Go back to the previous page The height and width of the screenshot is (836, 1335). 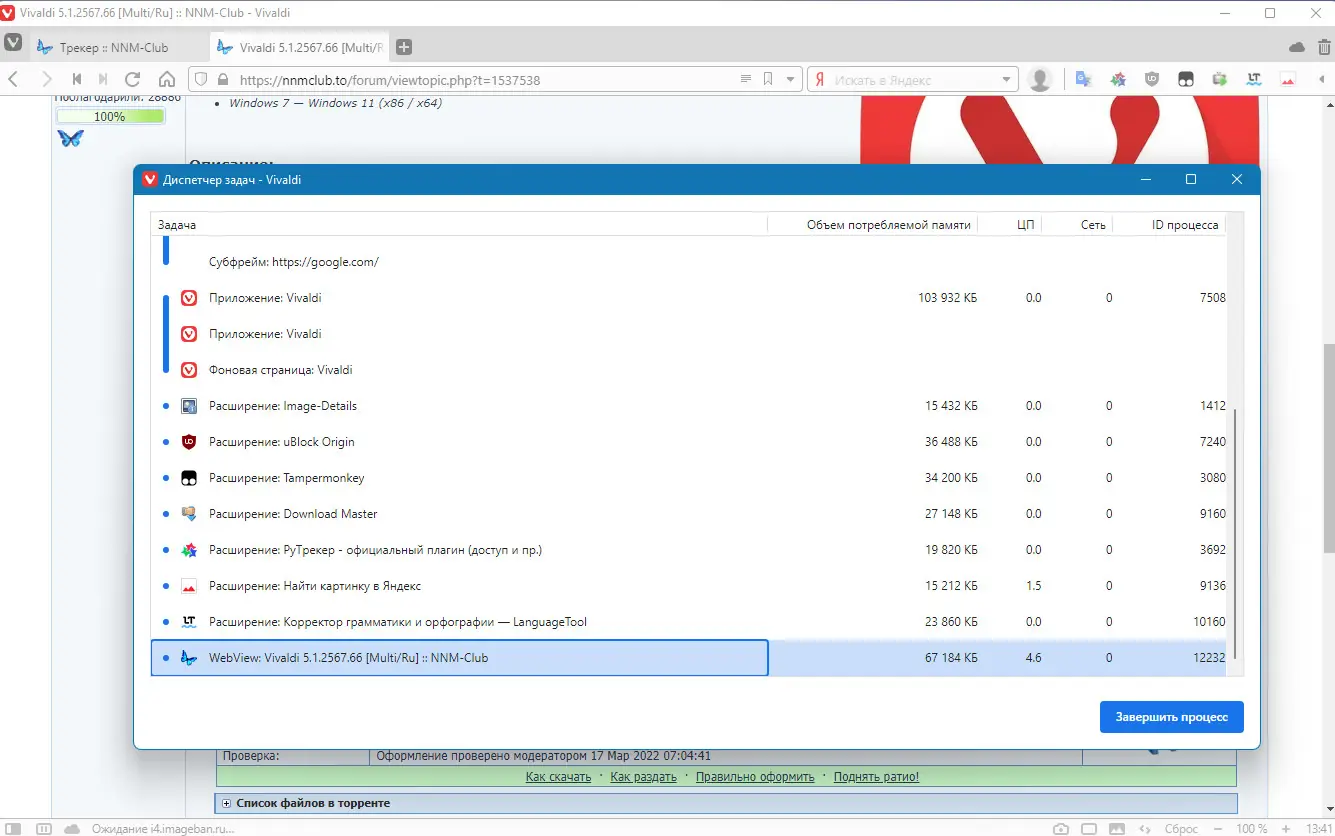tap(14, 79)
